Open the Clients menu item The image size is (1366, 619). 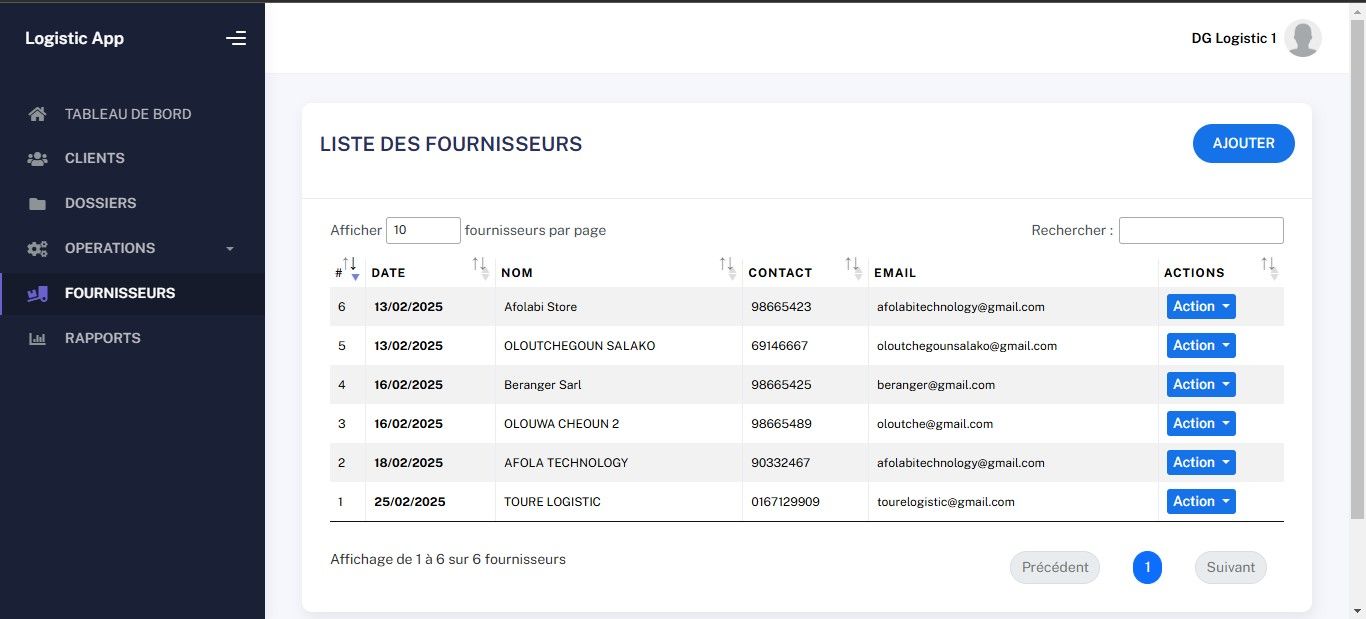click(132, 158)
